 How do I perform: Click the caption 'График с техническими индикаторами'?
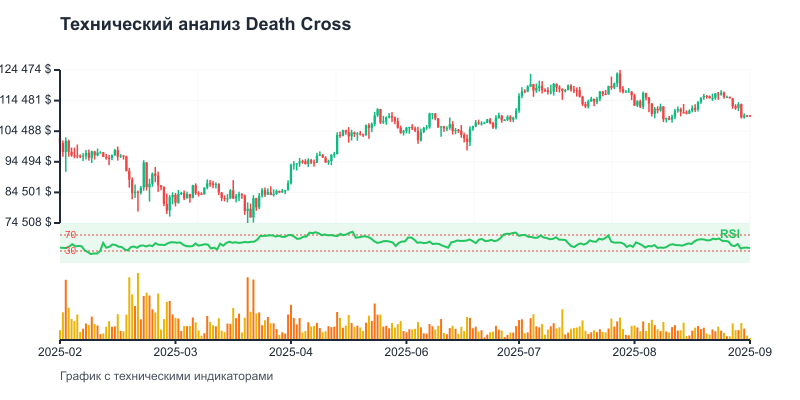point(166,377)
